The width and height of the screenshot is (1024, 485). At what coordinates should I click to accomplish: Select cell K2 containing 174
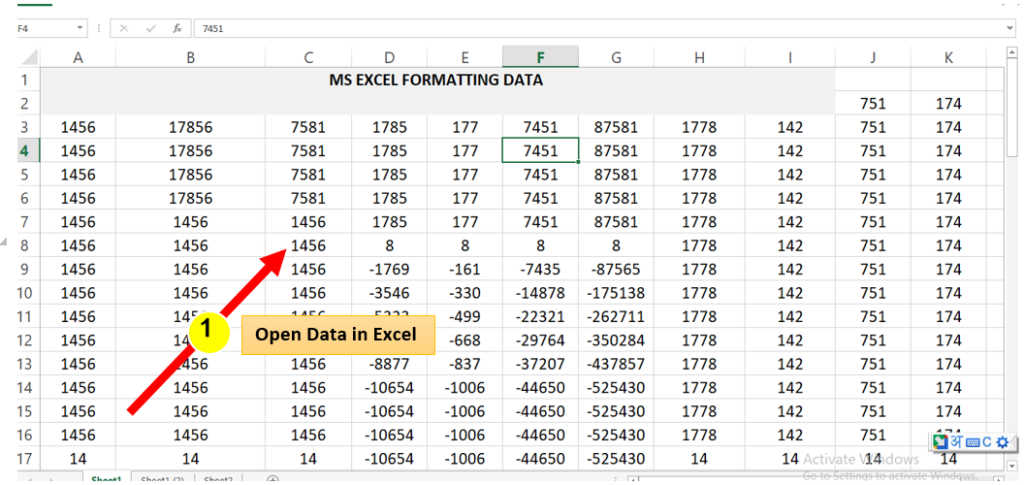click(x=948, y=103)
